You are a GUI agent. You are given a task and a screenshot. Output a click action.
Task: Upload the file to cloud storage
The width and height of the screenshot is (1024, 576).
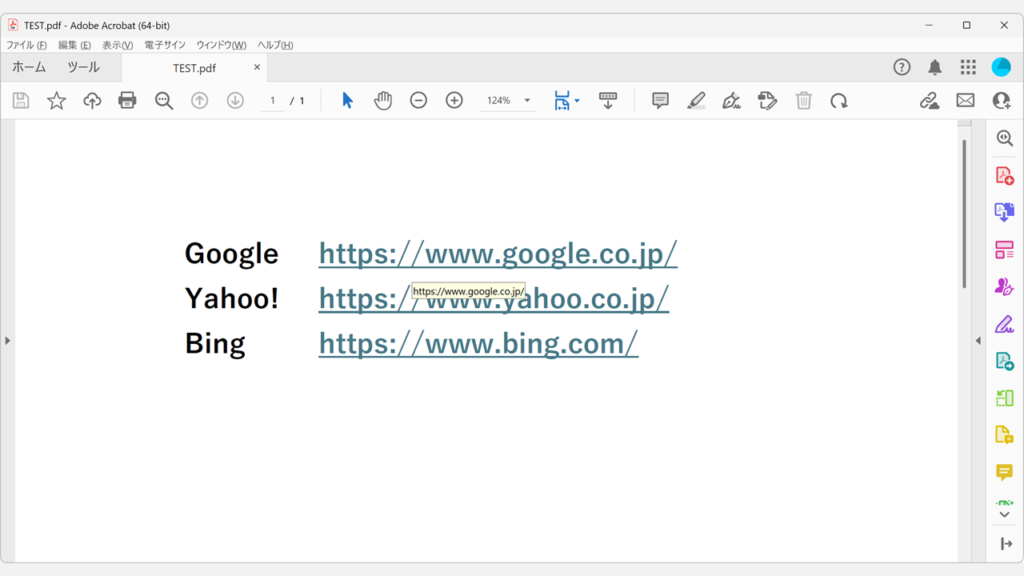click(92, 101)
